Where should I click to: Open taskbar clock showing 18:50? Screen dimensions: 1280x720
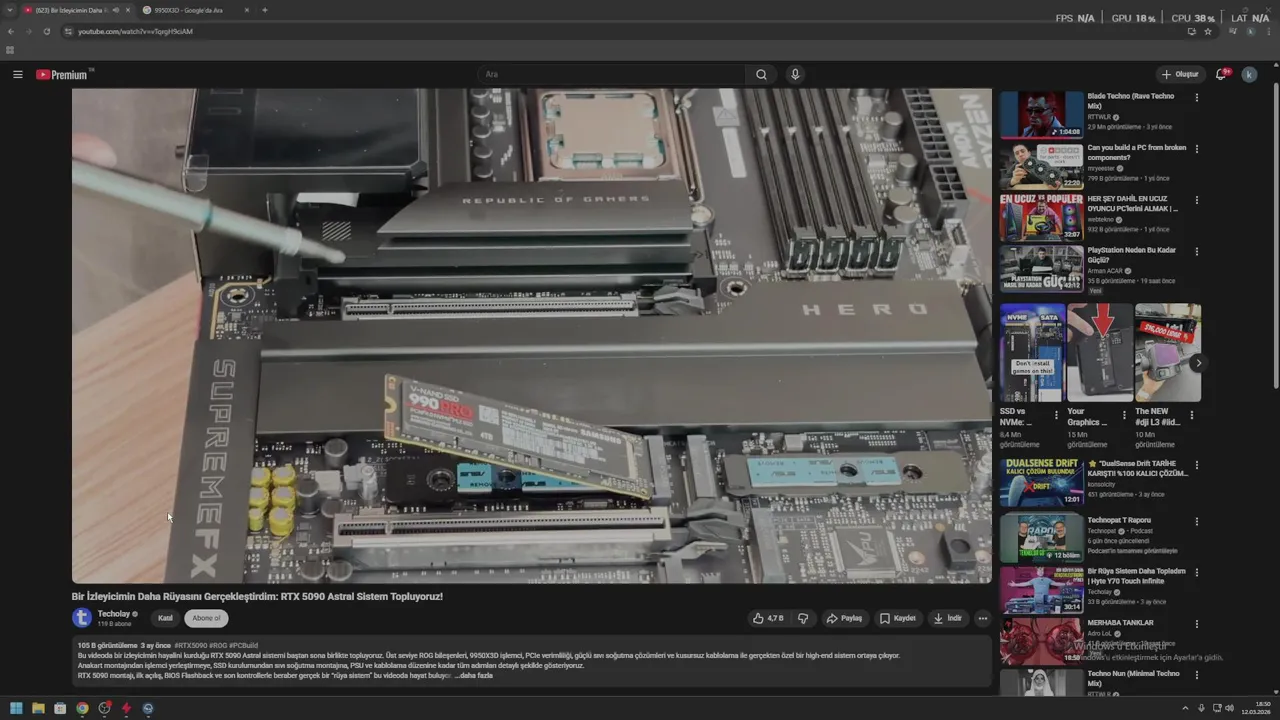tap(1256, 708)
